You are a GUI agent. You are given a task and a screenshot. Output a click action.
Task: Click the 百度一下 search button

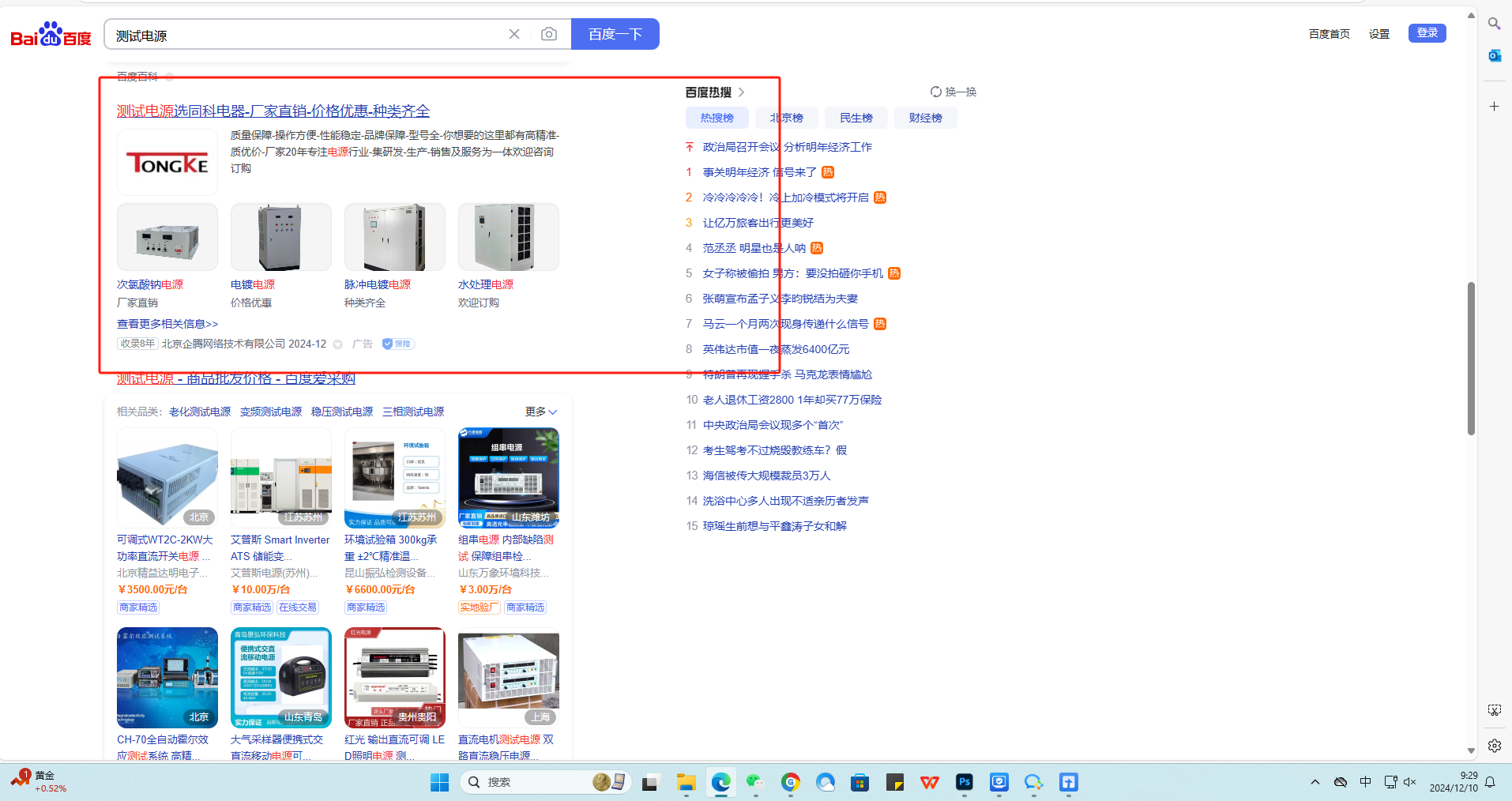(x=615, y=34)
